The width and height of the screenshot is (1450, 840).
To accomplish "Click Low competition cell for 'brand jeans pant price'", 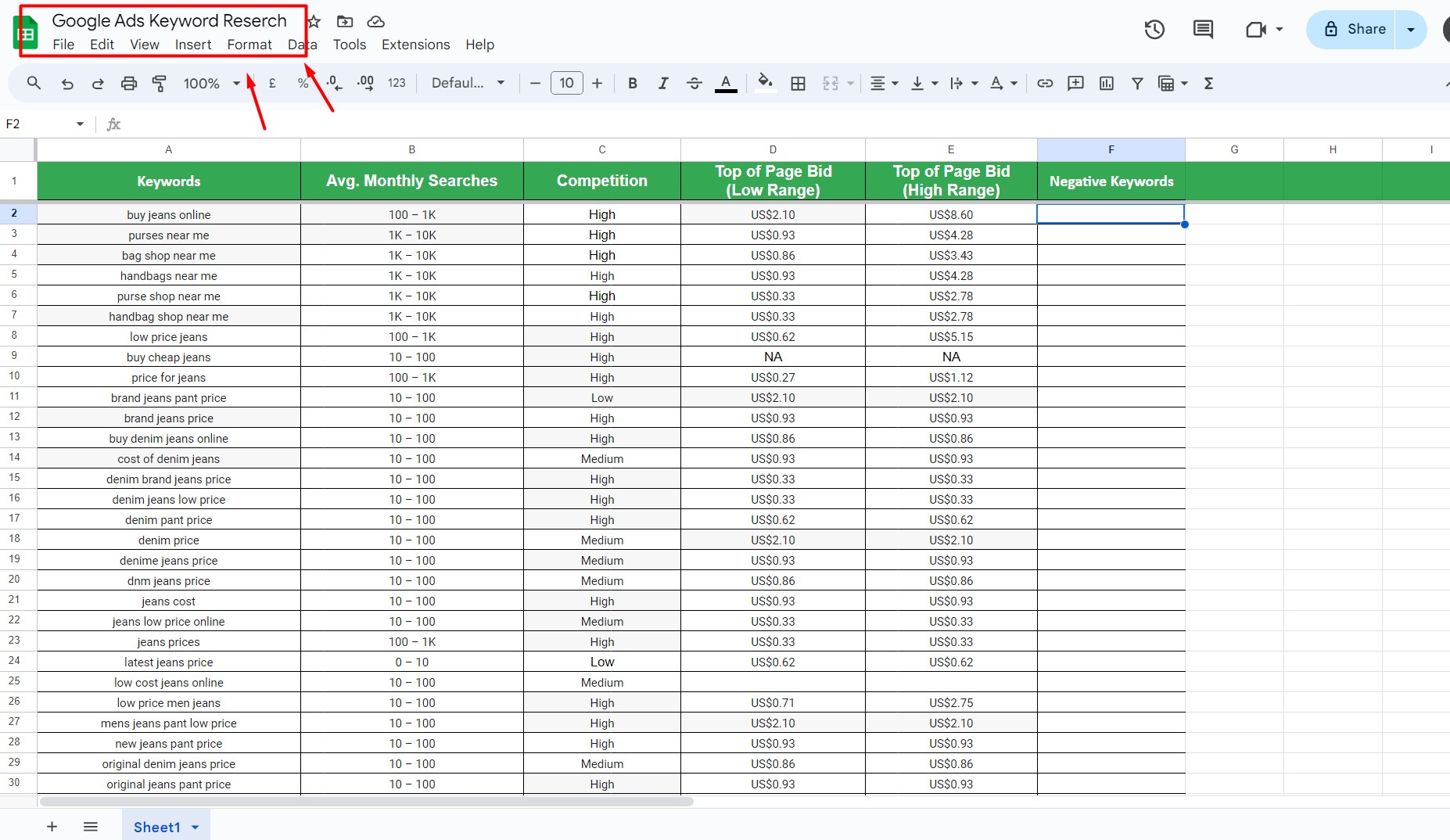I will click(x=602, y=397).
